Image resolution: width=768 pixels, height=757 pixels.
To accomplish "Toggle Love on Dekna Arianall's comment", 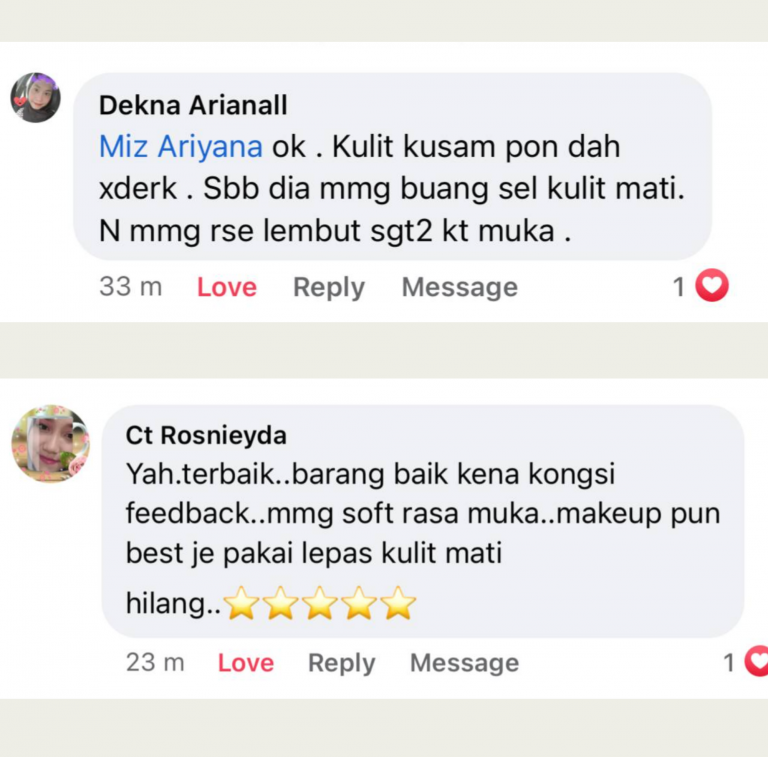I will [x=227, y=287].
